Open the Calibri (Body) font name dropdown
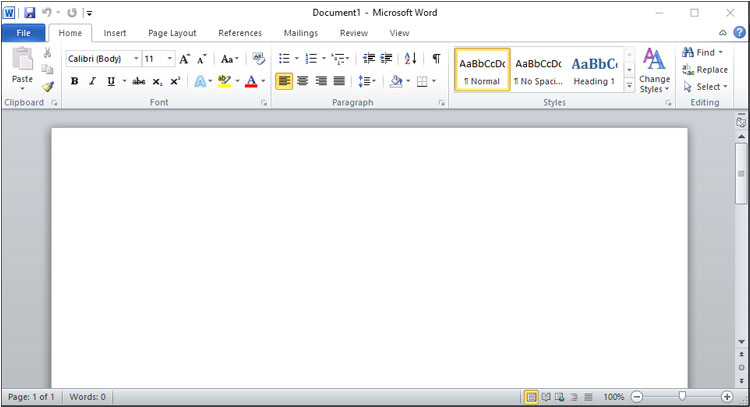The height and width of the screenshot is (407, 750). point(136,58)
